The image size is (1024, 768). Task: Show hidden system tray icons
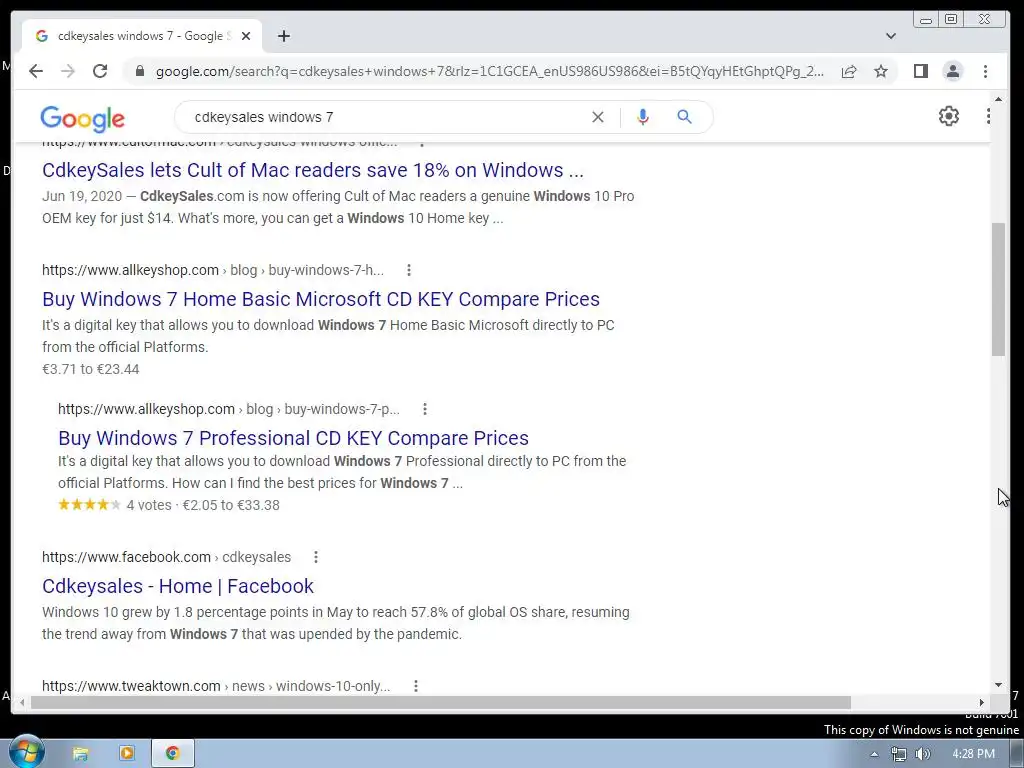point(874,754)
